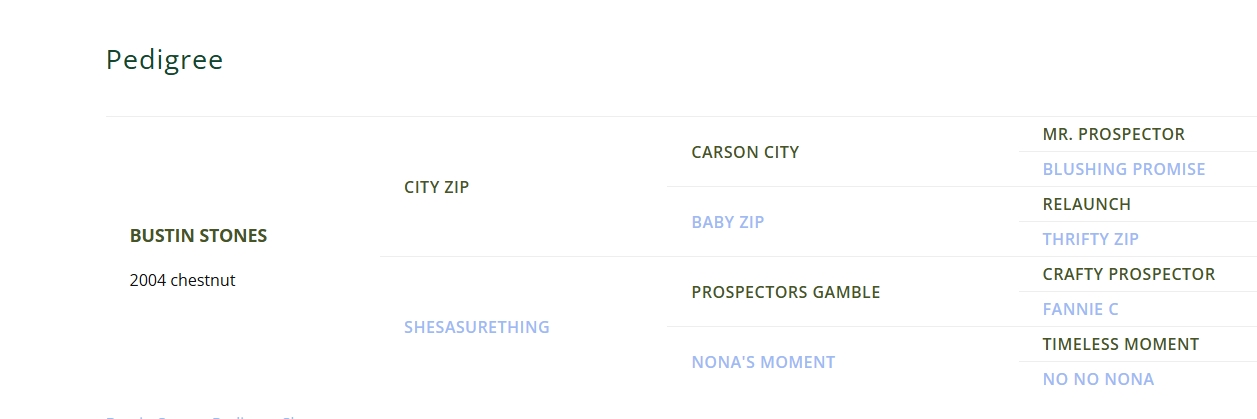Click CARSON CITY in pedigree chart
This screenshot has height=419, width=1257.
click(x=745, y=152)
